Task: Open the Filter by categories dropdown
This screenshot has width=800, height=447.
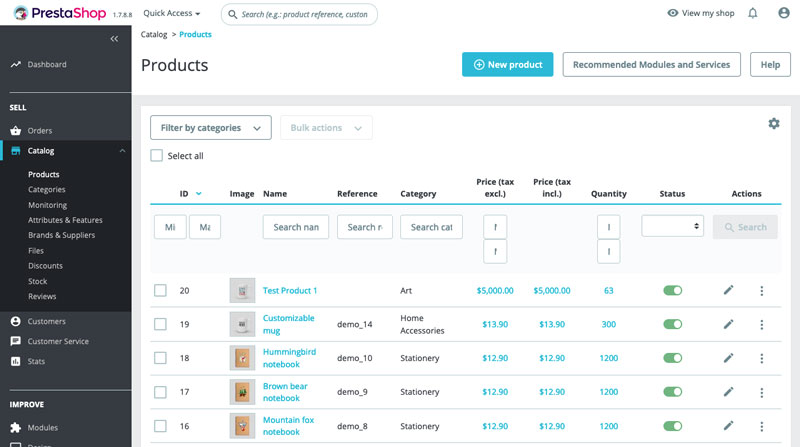Action: point(211,128)
